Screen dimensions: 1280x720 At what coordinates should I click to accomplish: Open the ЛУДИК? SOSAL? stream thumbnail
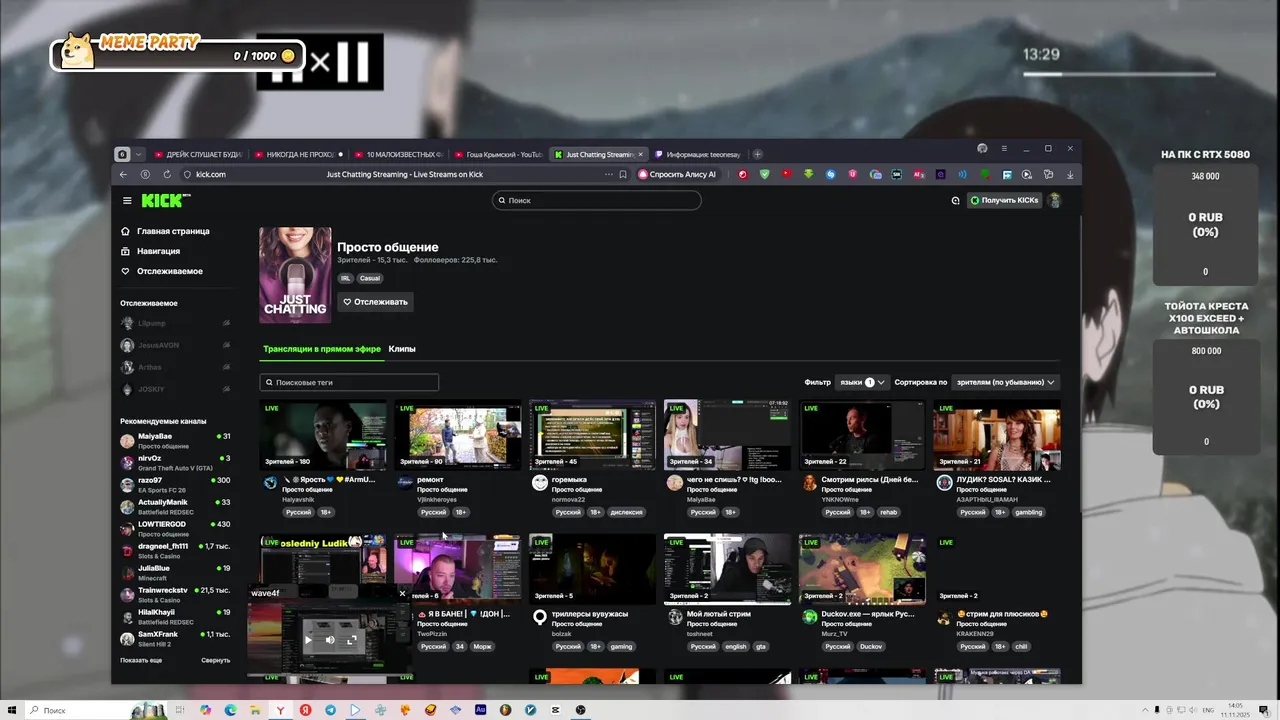pyautogui.click(x=997, y=435)
